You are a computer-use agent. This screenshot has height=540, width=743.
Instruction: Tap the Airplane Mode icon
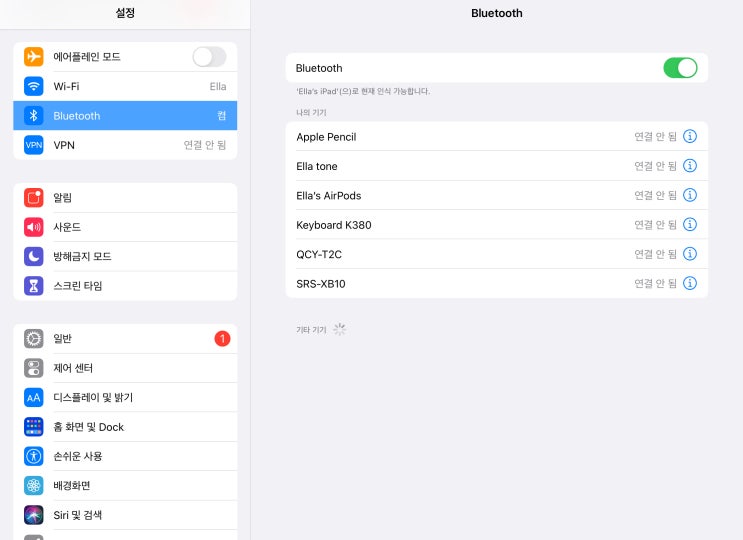coord(34,57)
